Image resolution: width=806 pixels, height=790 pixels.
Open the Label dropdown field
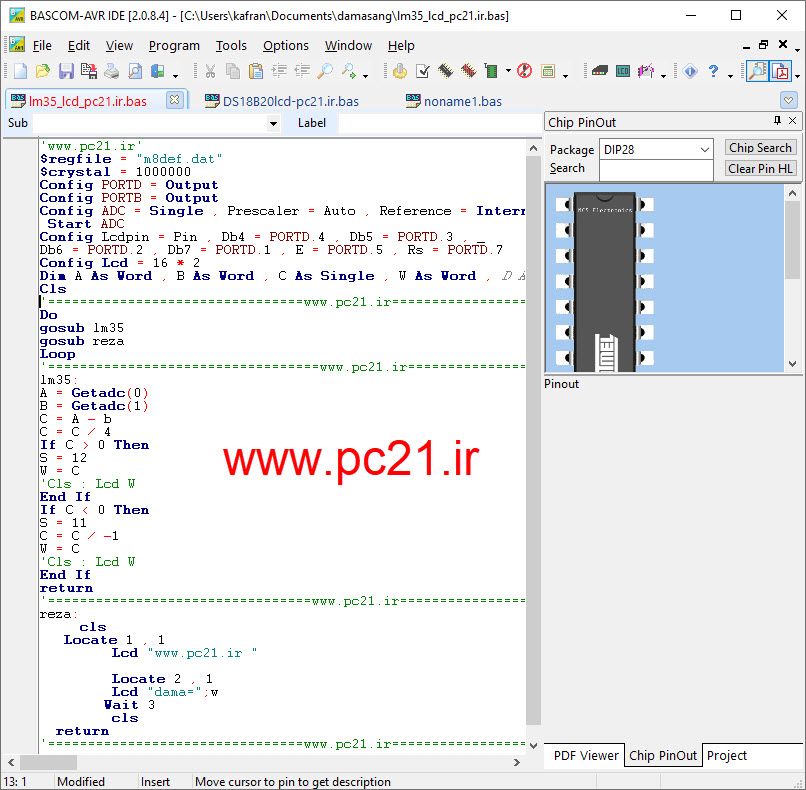(x=439, y=123)
